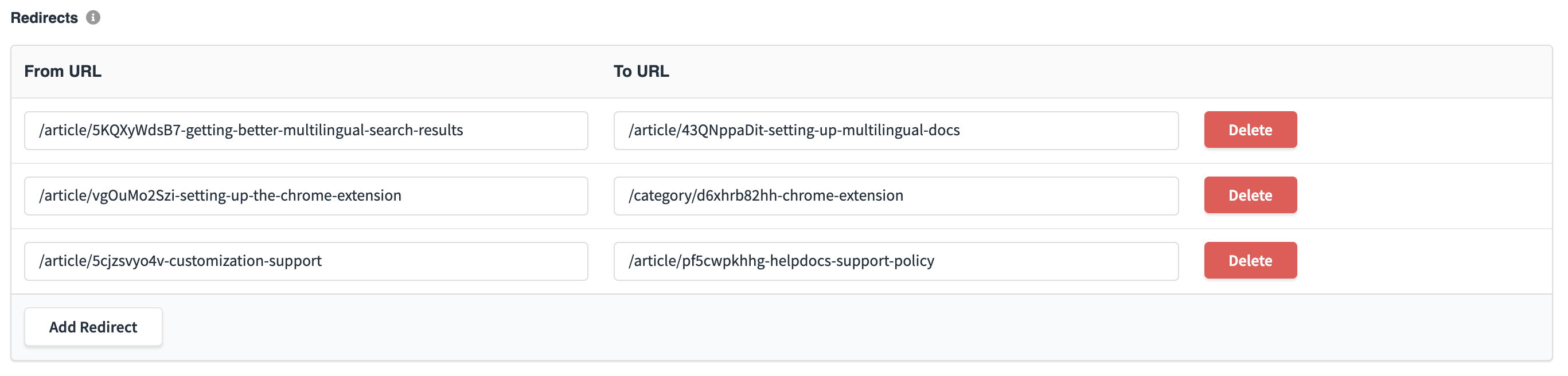Edit To URL setting-up-multilingual-docs field
Viewport: 1568px width, 376px height.
point(896,130)
